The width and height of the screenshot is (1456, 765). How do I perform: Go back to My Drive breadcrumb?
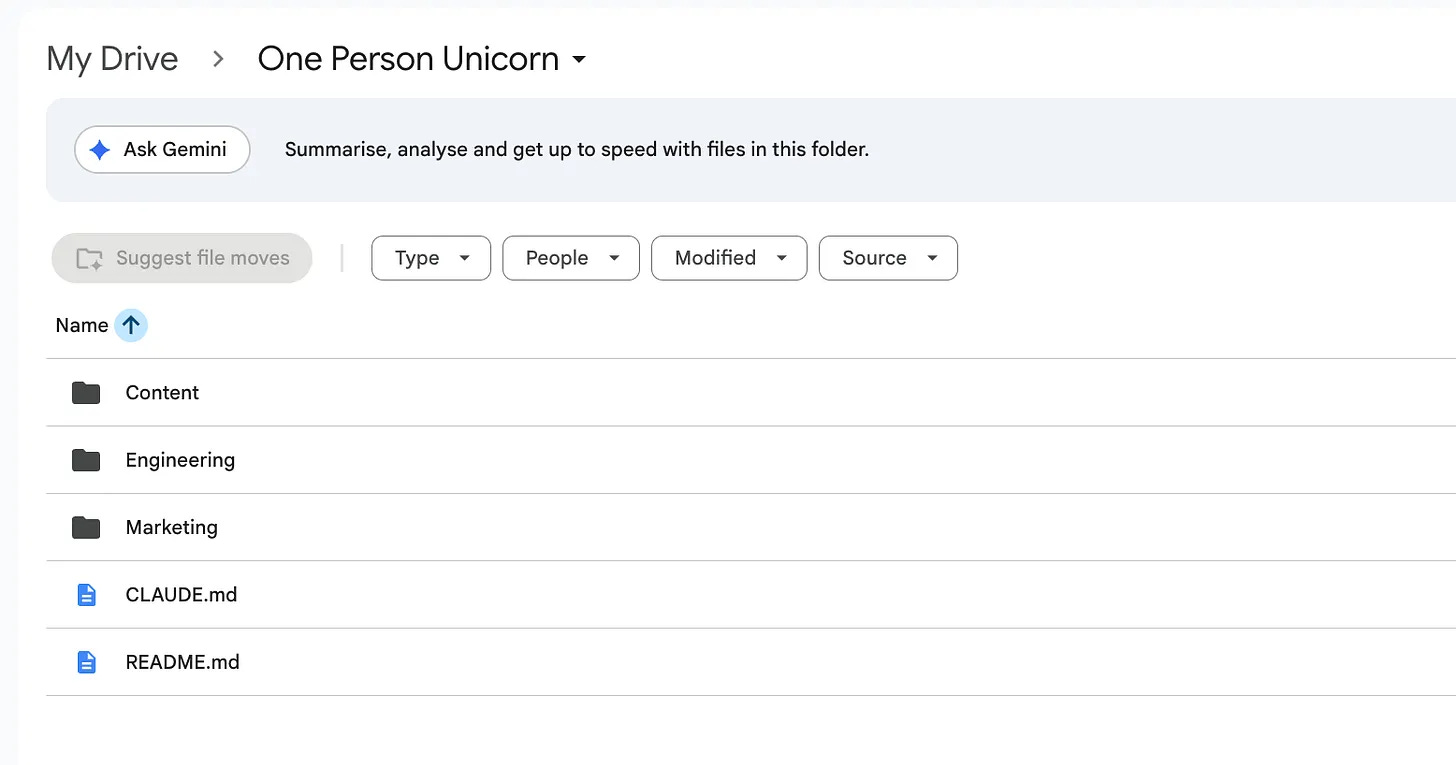click(x=112, y=59)
